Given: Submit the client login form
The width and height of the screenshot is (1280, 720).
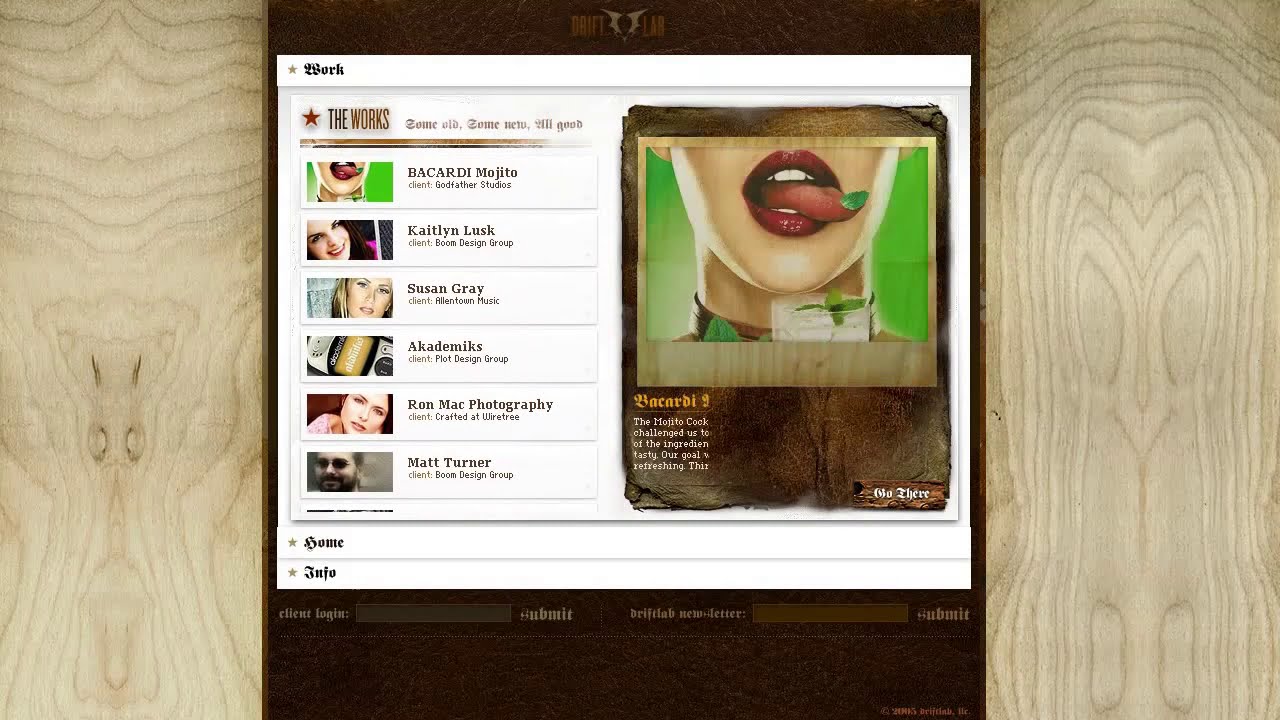Looking at the screenshot, I should (x=546, y=614).
